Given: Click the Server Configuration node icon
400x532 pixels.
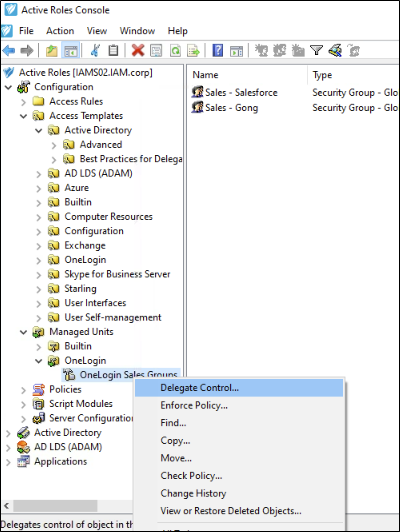Looking at the screenshot, I should 38,418.
